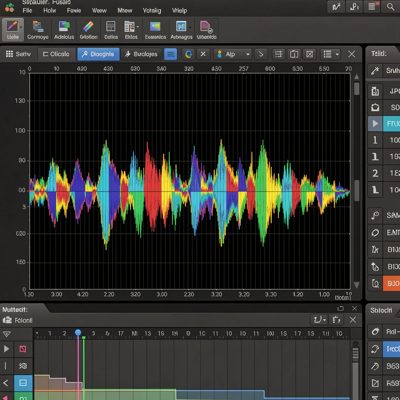Open the dropdown arrow beside the Ehlos icon

pos(138,27)
